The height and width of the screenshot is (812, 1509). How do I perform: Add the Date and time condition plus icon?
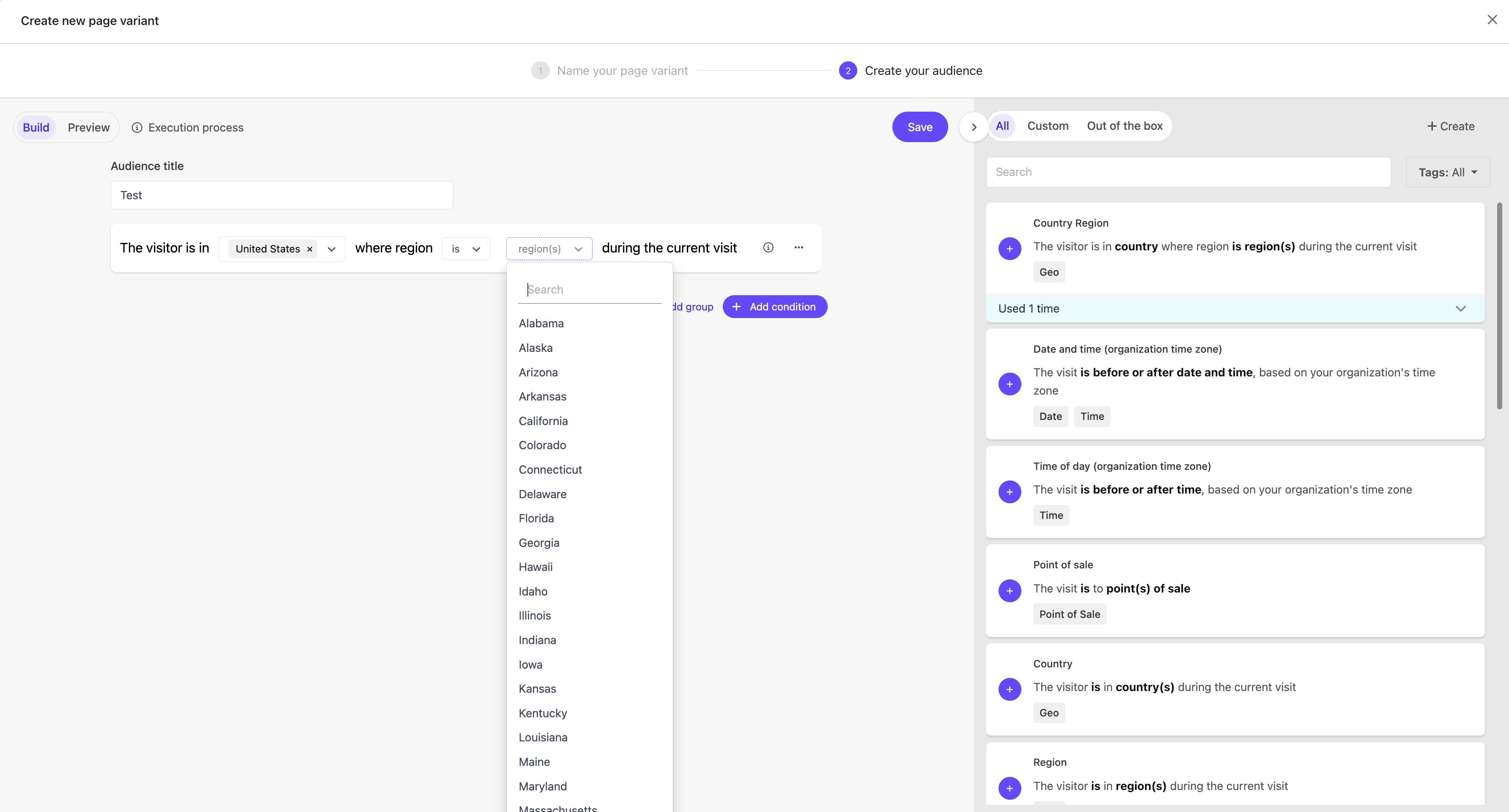tap(1010, 384)
